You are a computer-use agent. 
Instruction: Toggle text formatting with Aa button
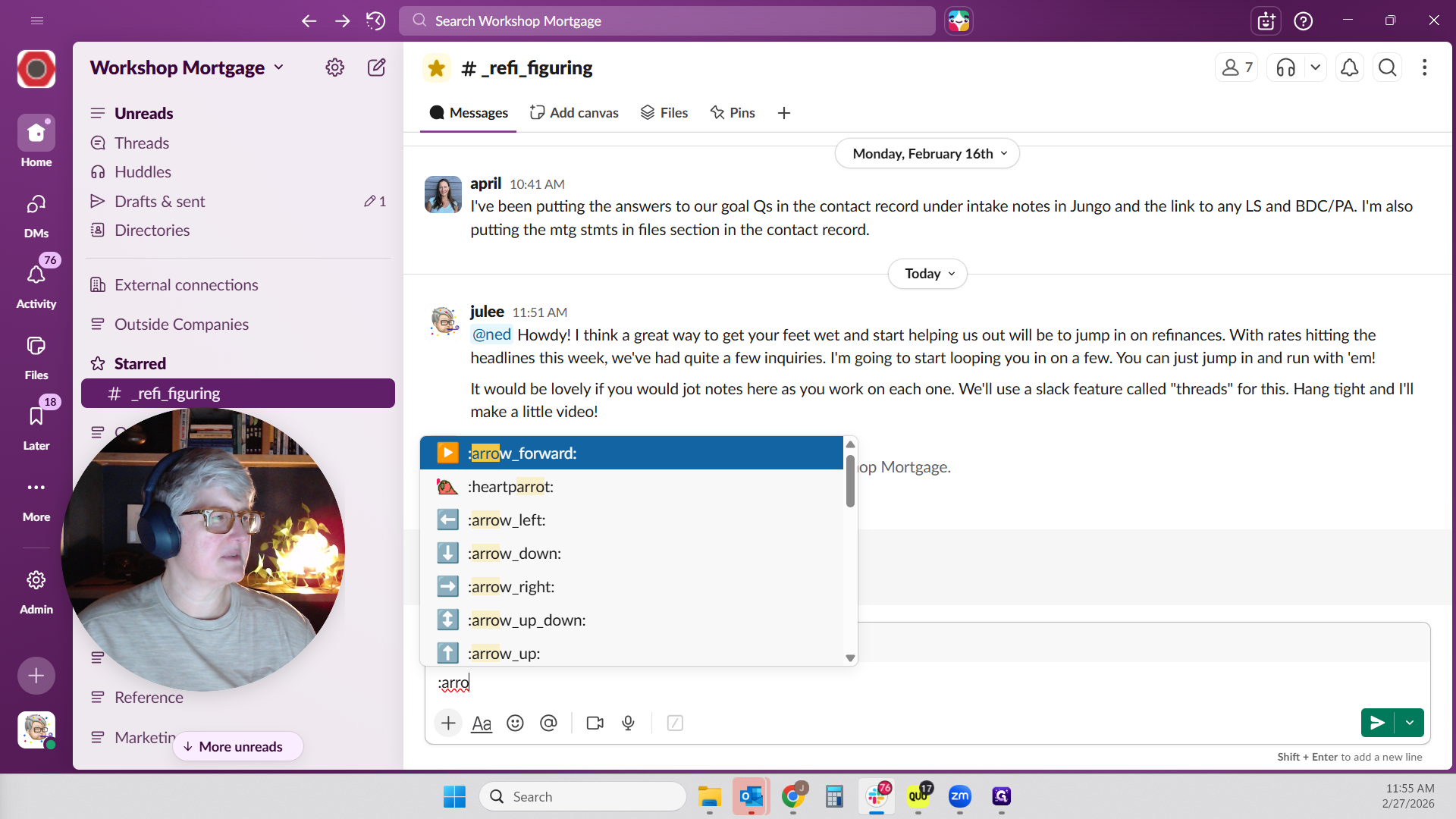(x=482, y=723)
